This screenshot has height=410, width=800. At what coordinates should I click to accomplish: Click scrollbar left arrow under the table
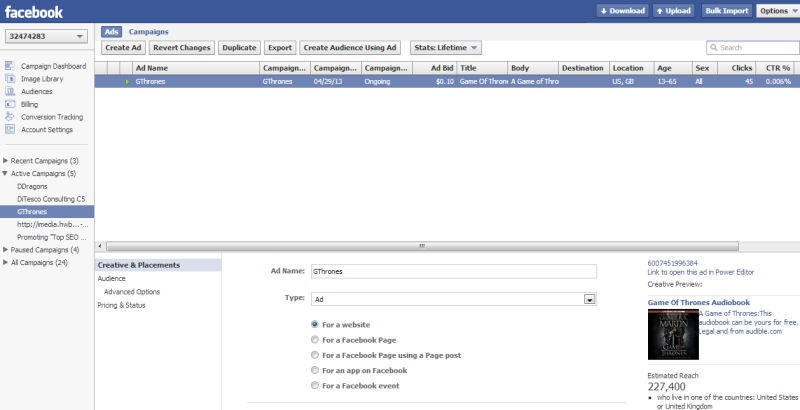(99, 246)
